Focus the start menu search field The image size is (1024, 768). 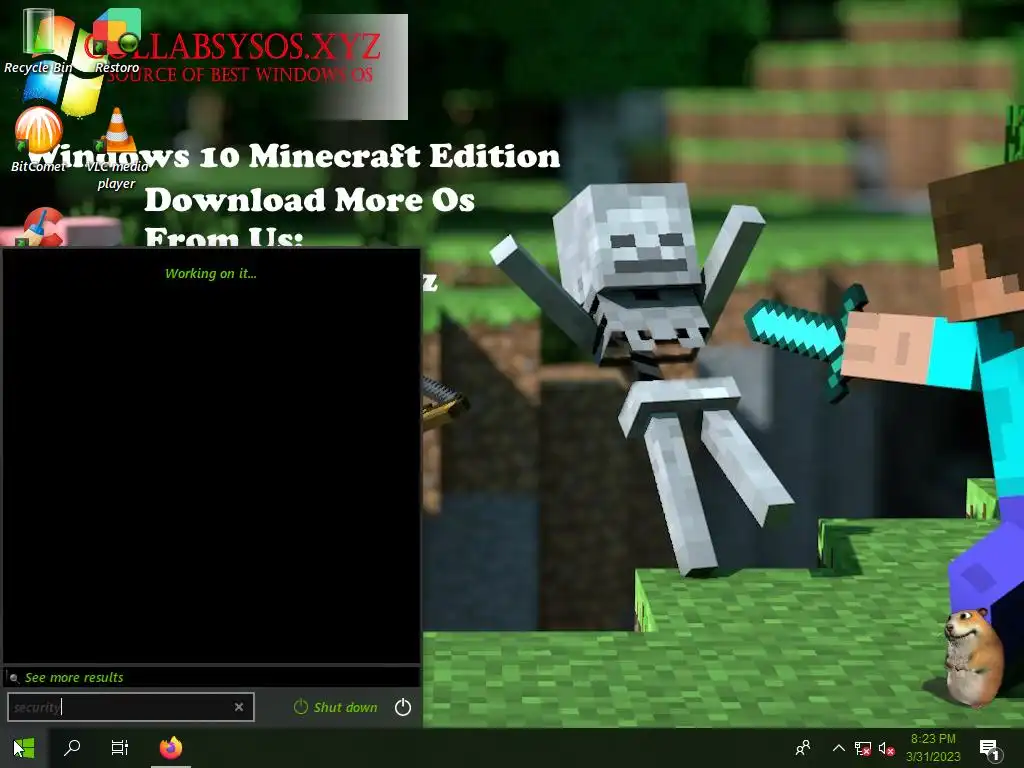(x=131, y=707)
